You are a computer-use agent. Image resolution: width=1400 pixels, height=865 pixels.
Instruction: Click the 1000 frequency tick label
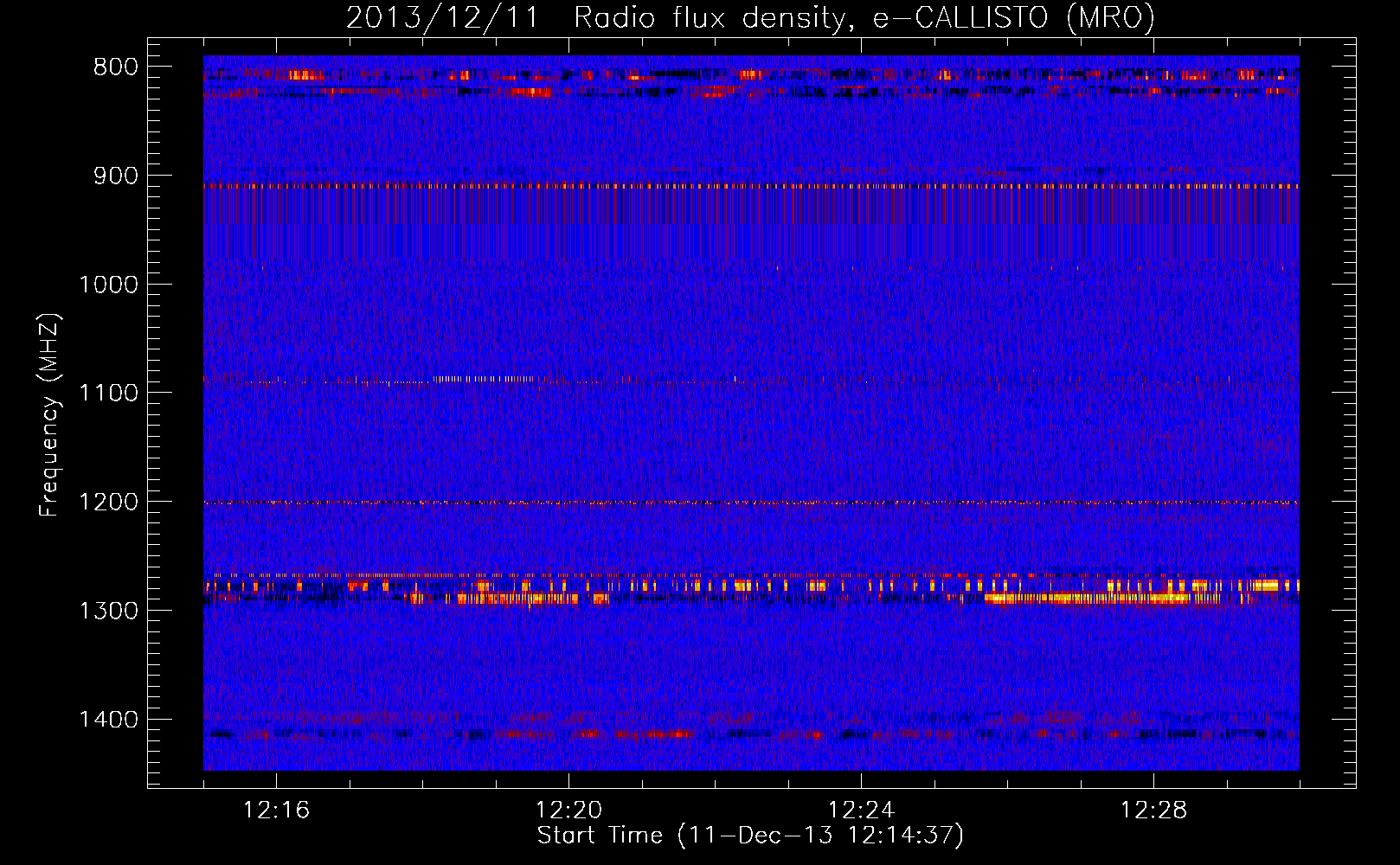point(108,285)
